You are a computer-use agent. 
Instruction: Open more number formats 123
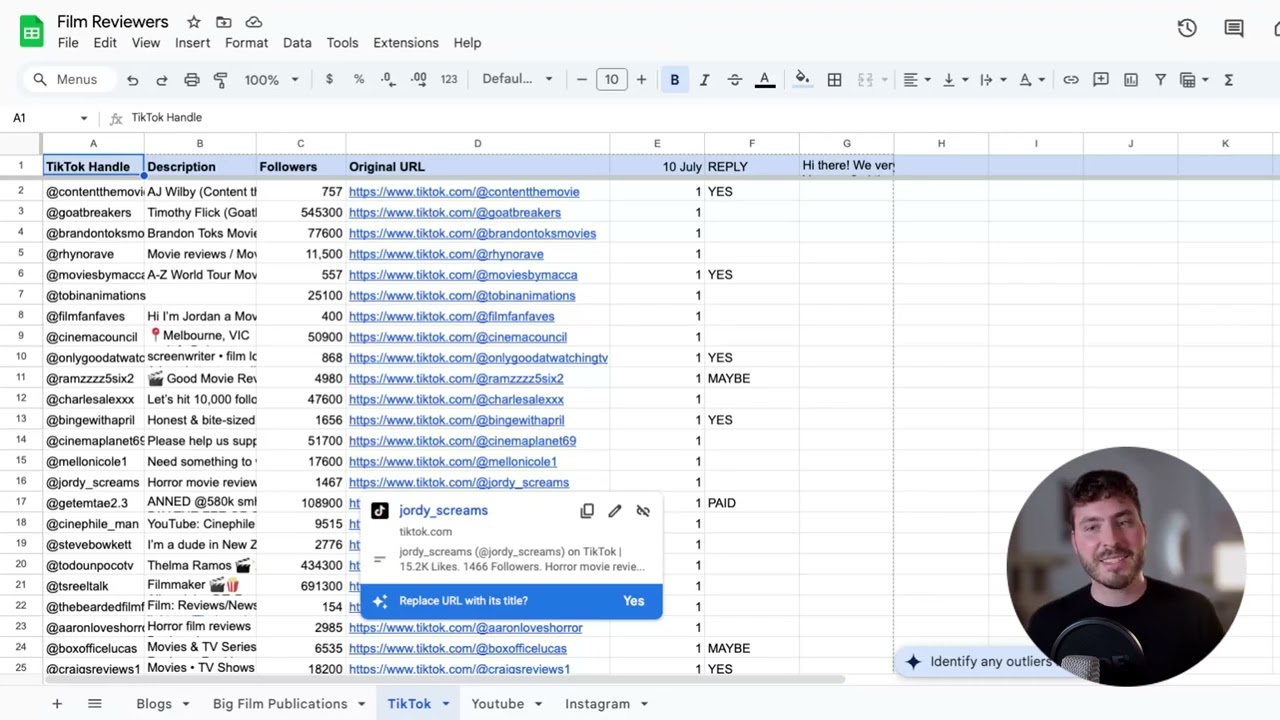pyautogui.click(x=449, y=79)
